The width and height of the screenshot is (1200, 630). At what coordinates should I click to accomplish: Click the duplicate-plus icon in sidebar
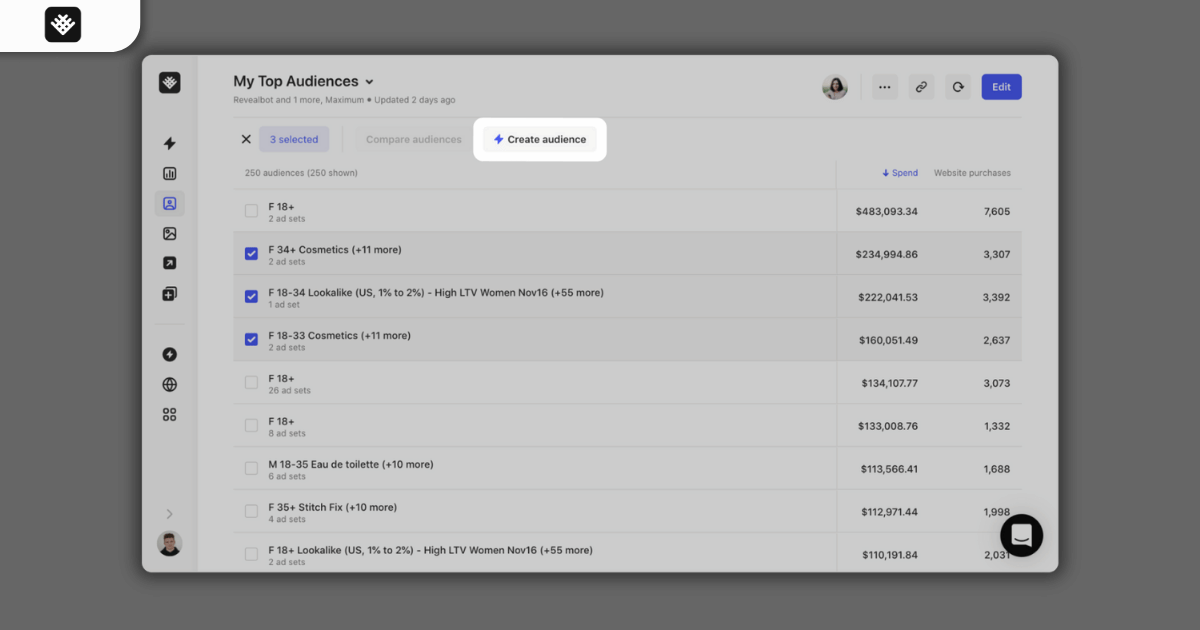tap(170, 294)
